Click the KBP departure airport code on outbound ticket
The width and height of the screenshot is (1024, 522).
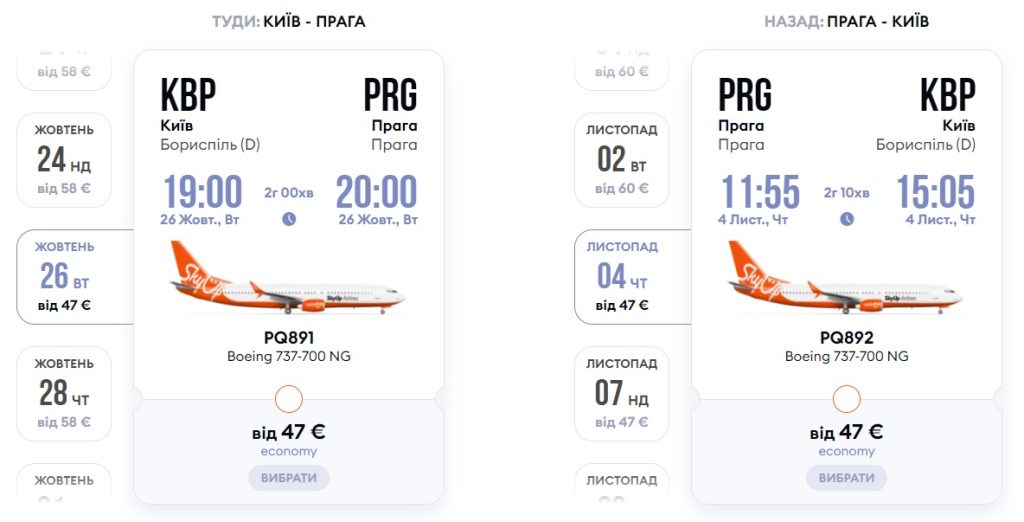pos(188,96)
